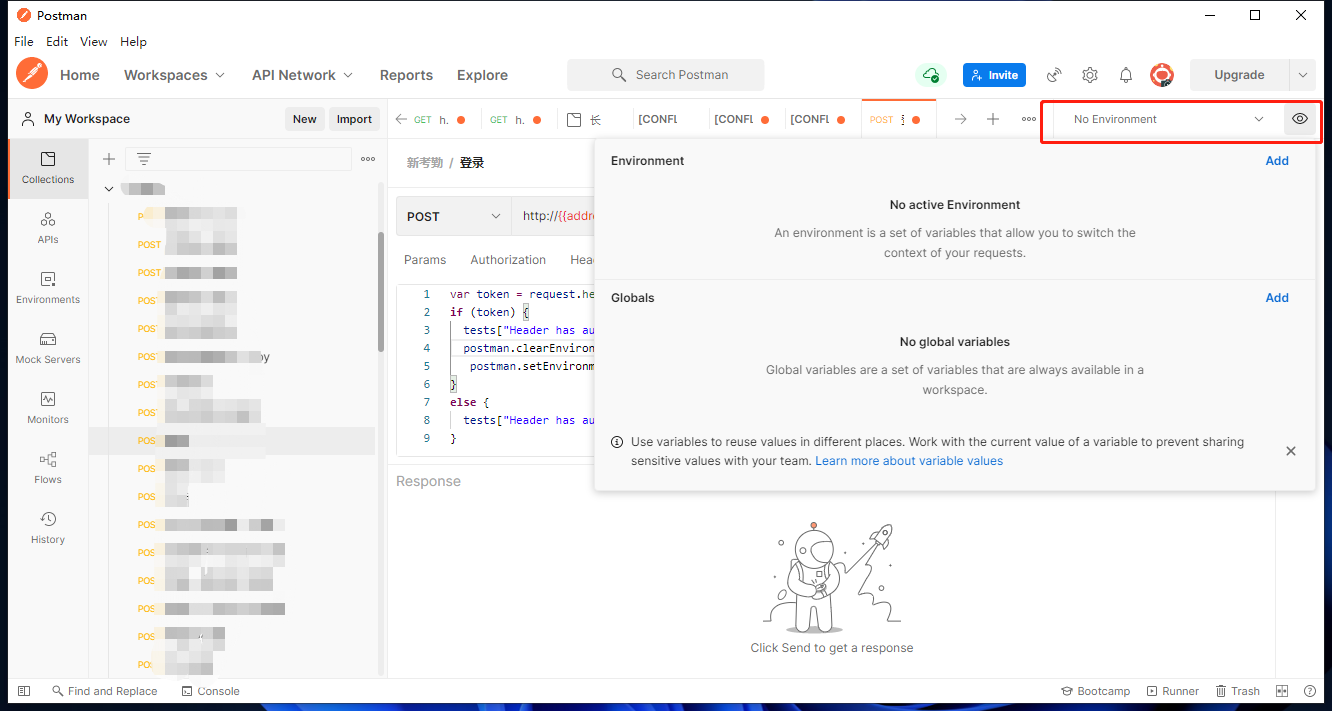
Task: Open the Collection Runner
Action: point(1172,690)
